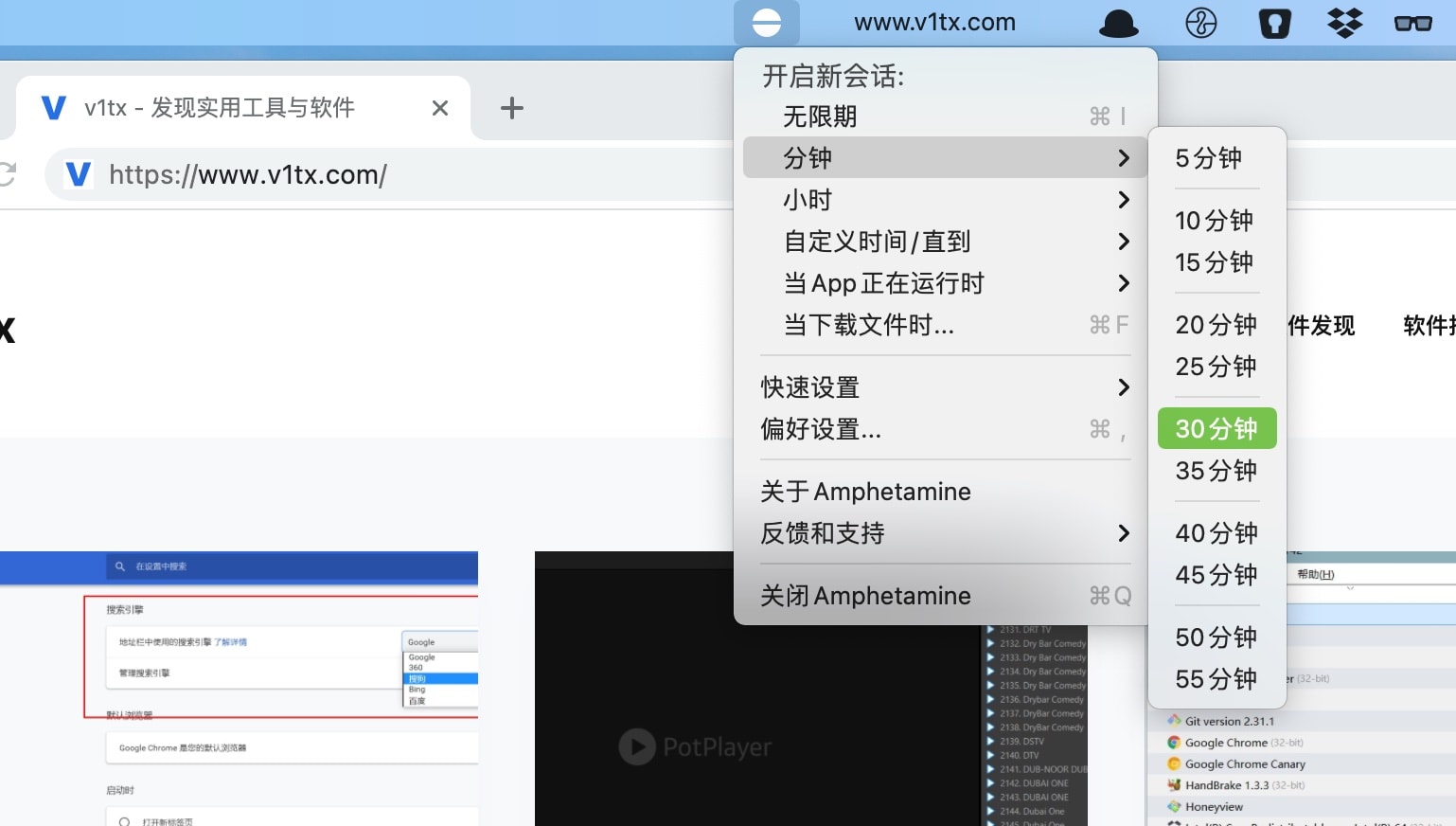Choose 当下载文件时... menu entry
Screen dimensions: 1456x826
point(946,325)
